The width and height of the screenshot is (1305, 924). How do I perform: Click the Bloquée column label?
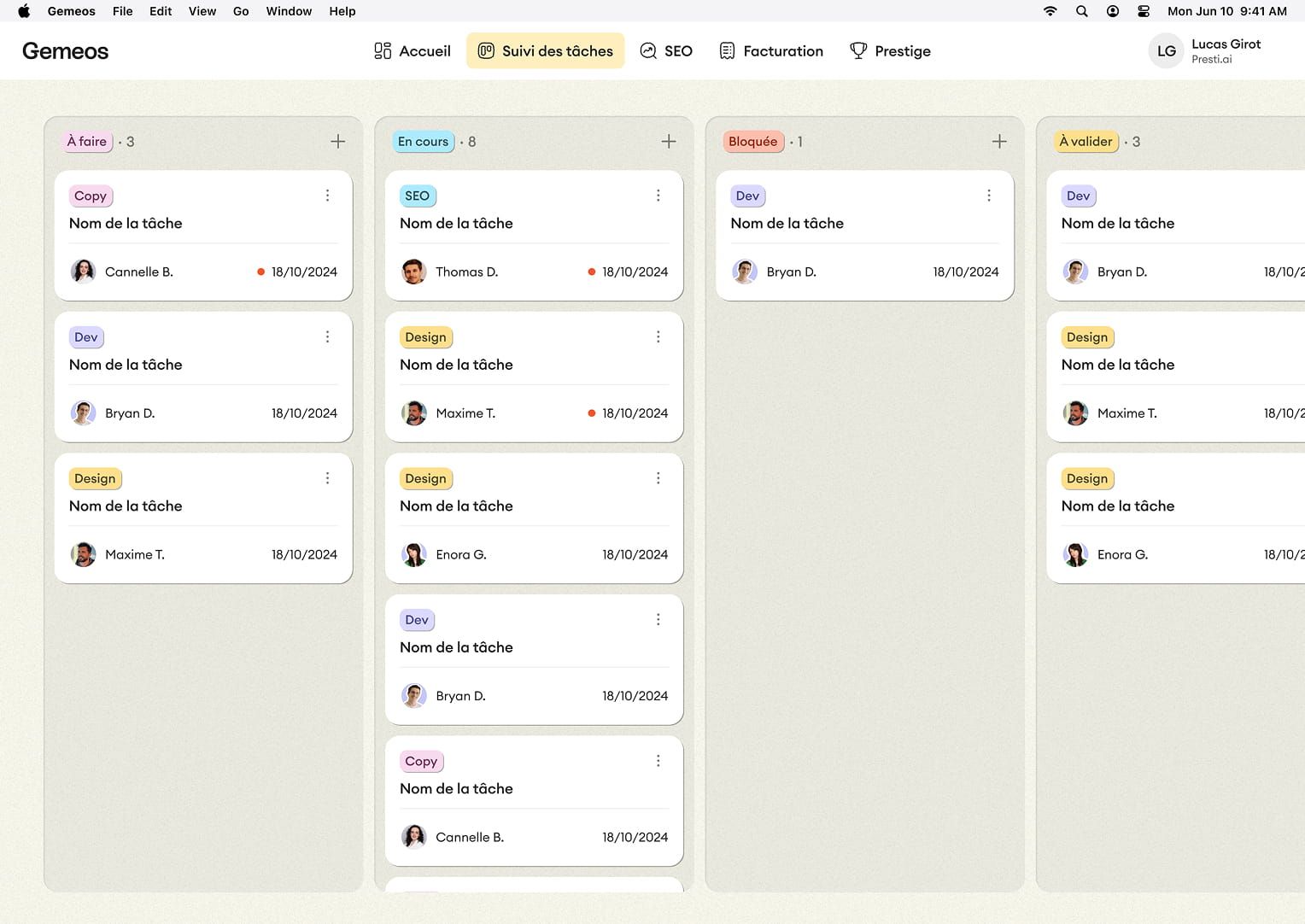pyautogui.click(x=753, y=142)
